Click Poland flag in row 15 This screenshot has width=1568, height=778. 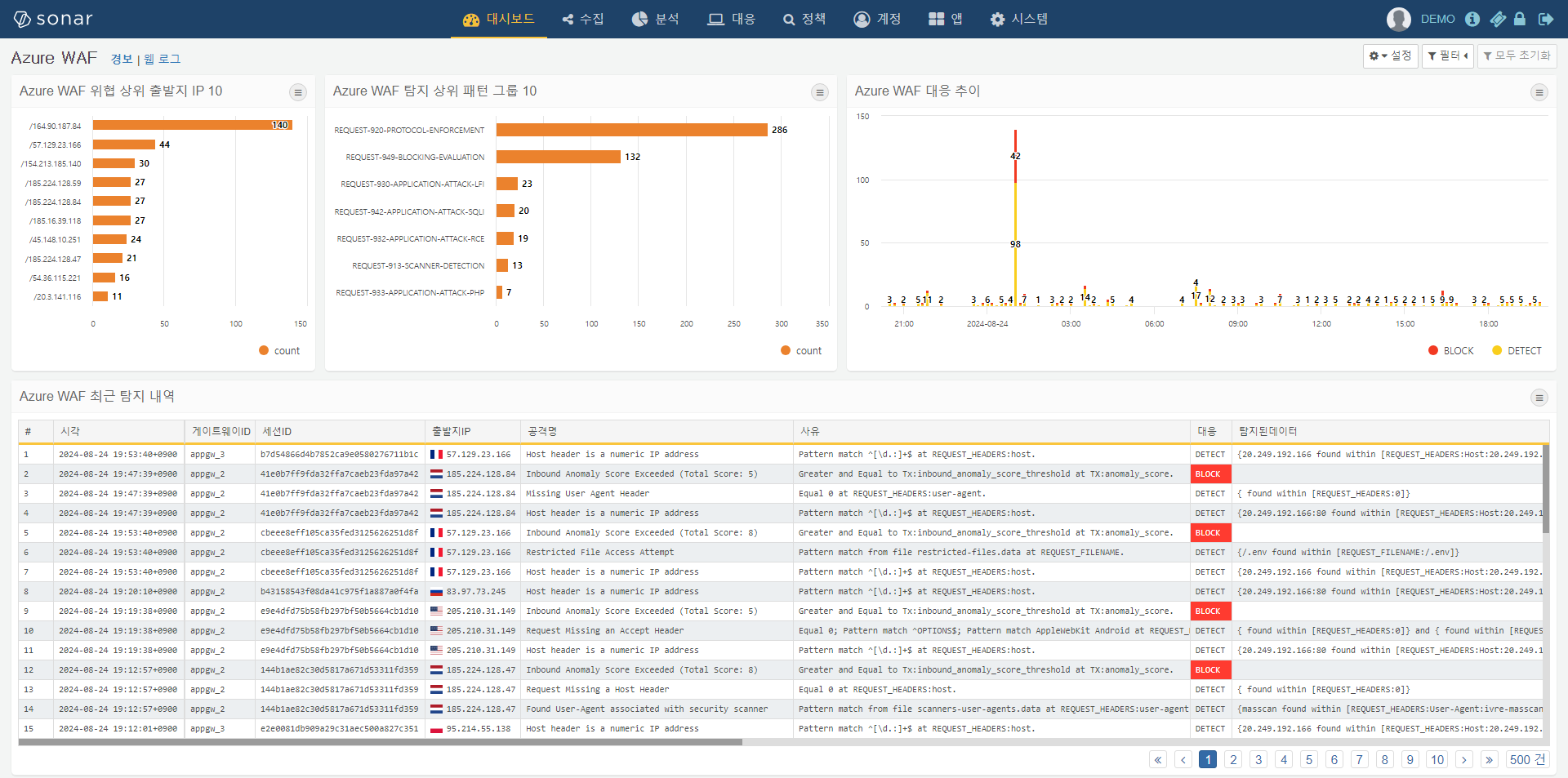pyautogui.click(x=436, y=729)
